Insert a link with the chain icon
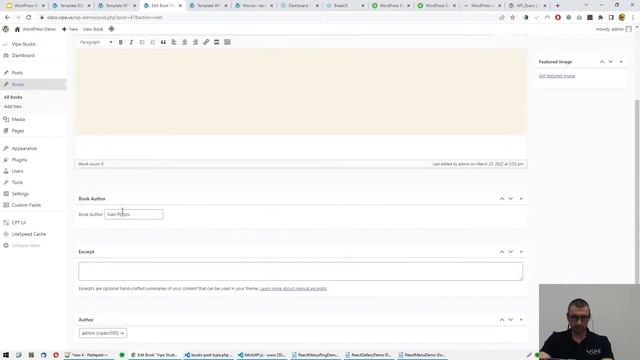640x360 pixels. point(206,42)
